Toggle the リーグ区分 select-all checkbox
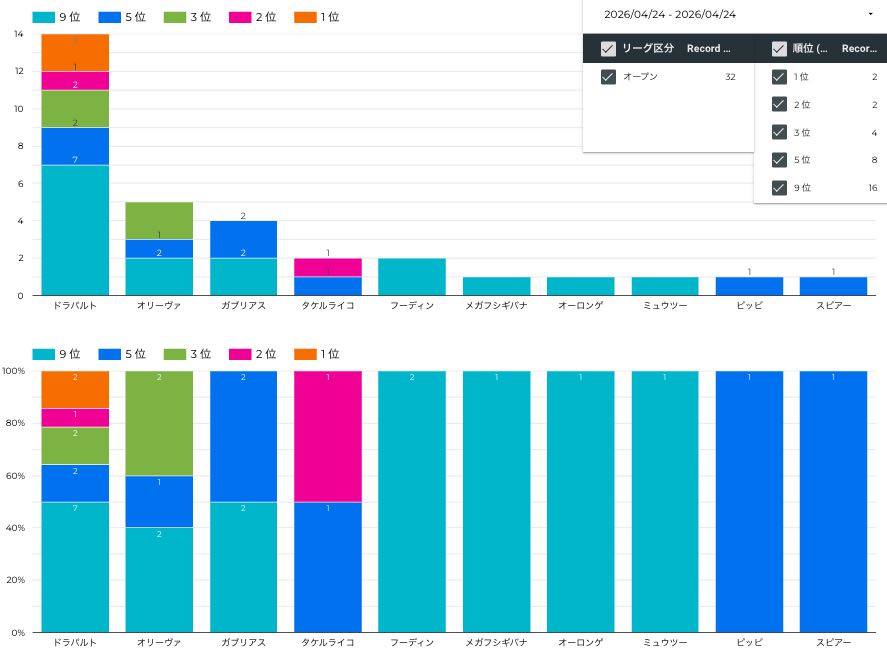Viewport: 887px width, 655px height. pos(608,48)
